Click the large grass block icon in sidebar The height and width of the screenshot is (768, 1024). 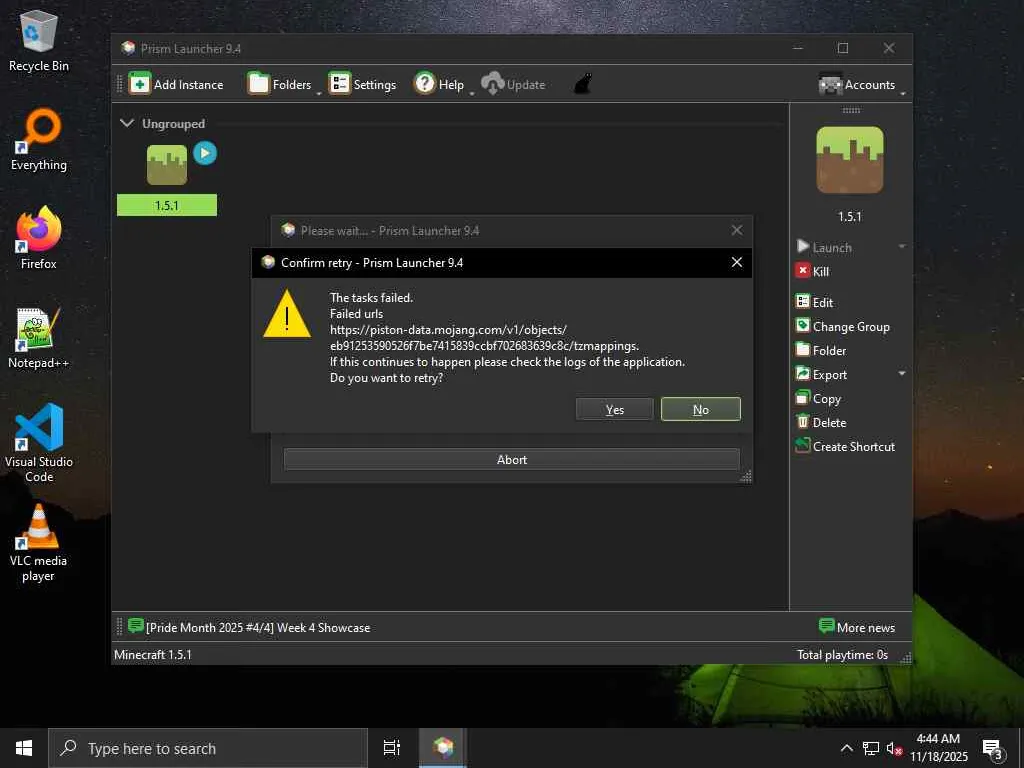(850, 160)
